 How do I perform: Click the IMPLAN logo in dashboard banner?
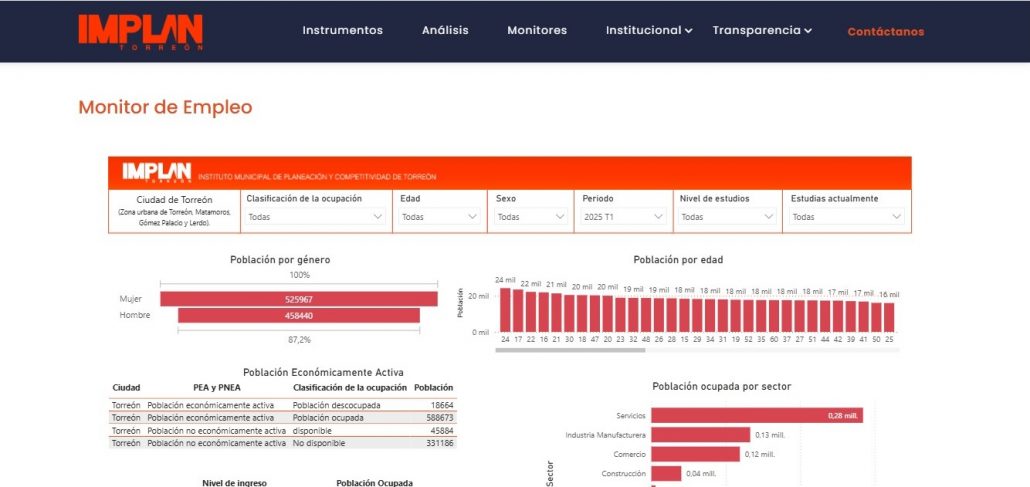156,173
